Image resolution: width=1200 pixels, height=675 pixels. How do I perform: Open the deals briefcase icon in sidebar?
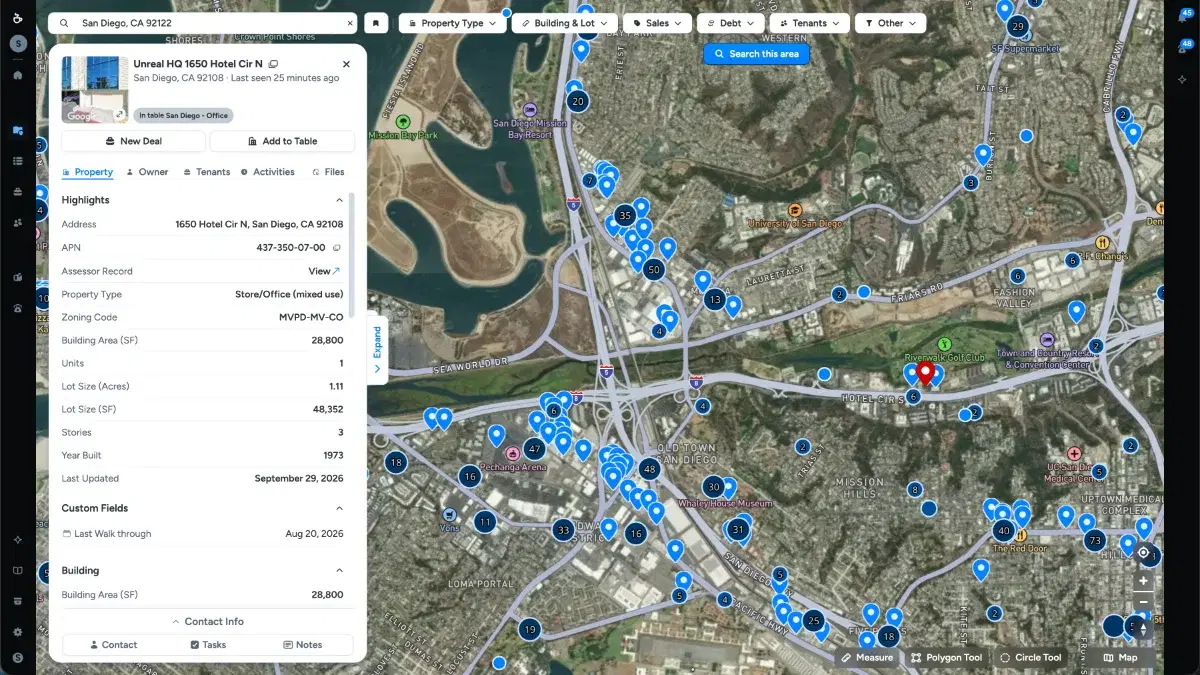click(18, 191)
